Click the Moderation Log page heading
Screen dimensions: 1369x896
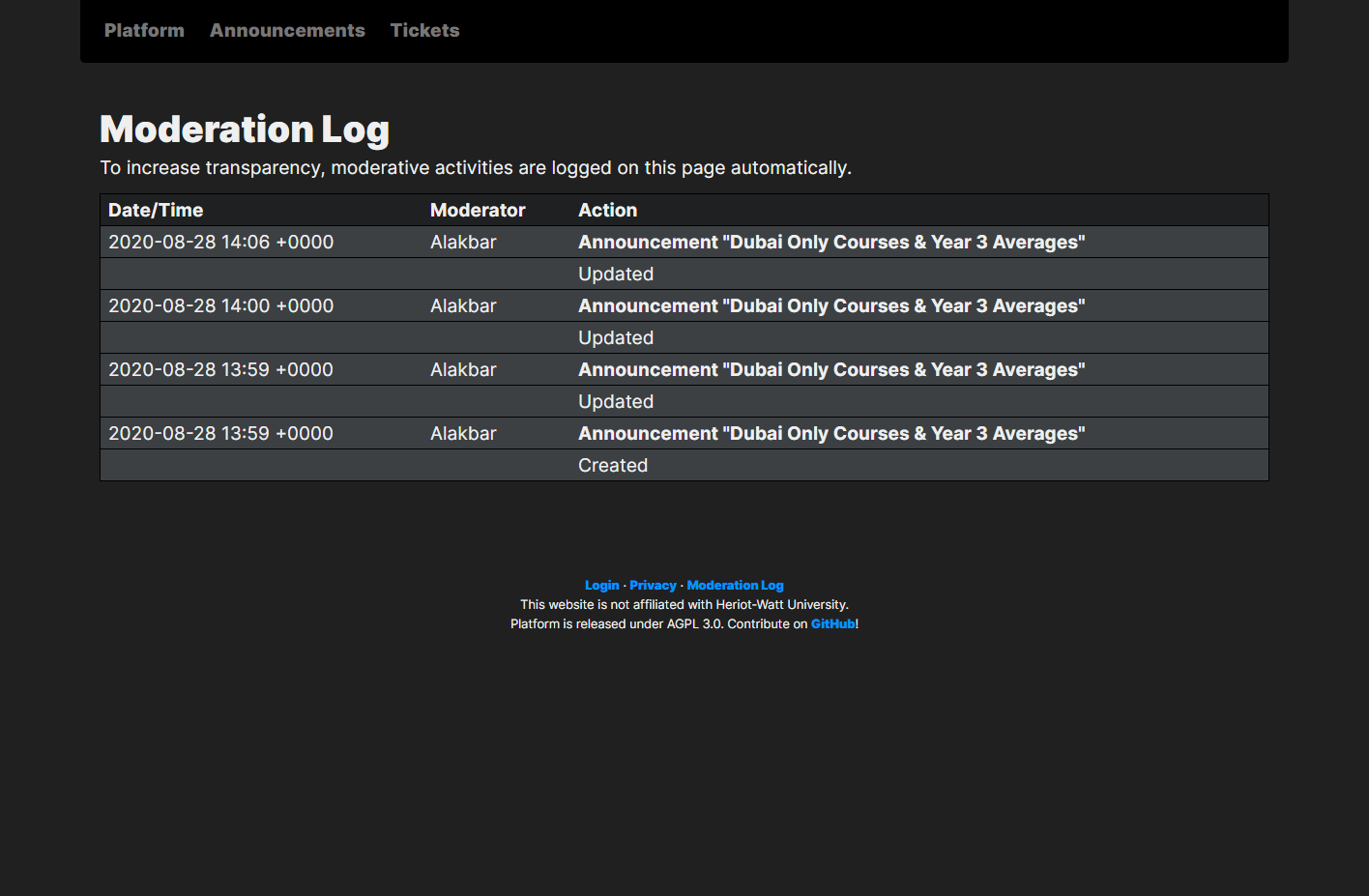pos(245,130)
